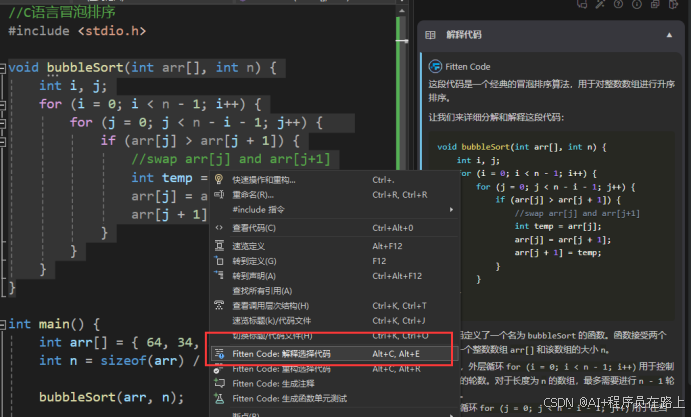Image resolution: width=692 pixels, height=417 pixels.
Task: Expand the #include 指令 submenu arrow
Action: [451, 209]
